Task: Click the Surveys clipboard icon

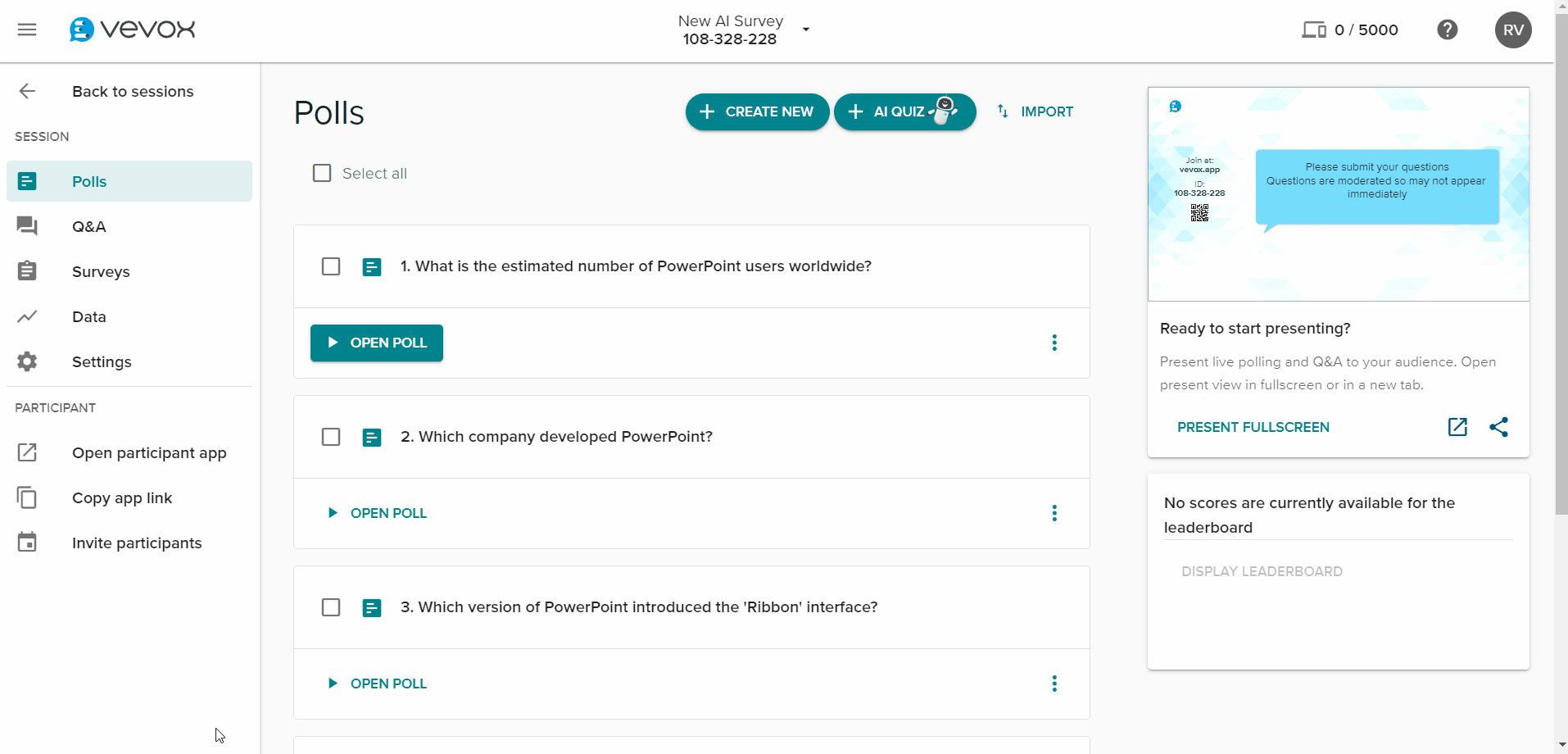Action: point(27,270)
